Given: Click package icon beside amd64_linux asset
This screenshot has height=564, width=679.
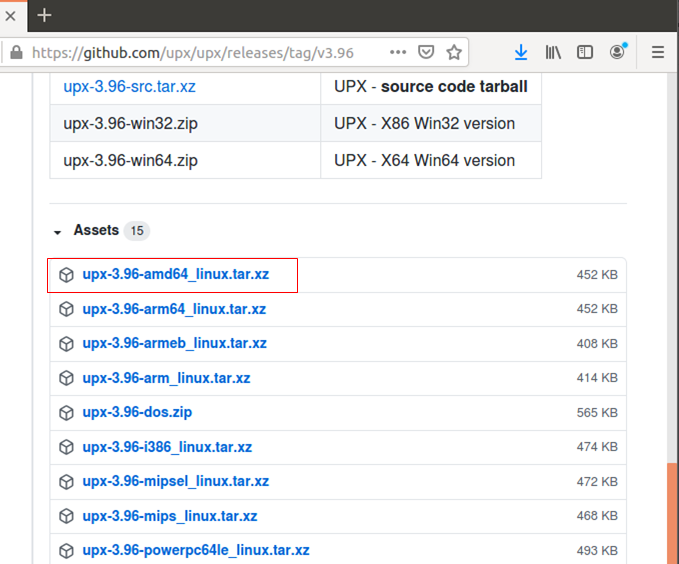Looking at the screenshot, I should (x=66, y=275).
